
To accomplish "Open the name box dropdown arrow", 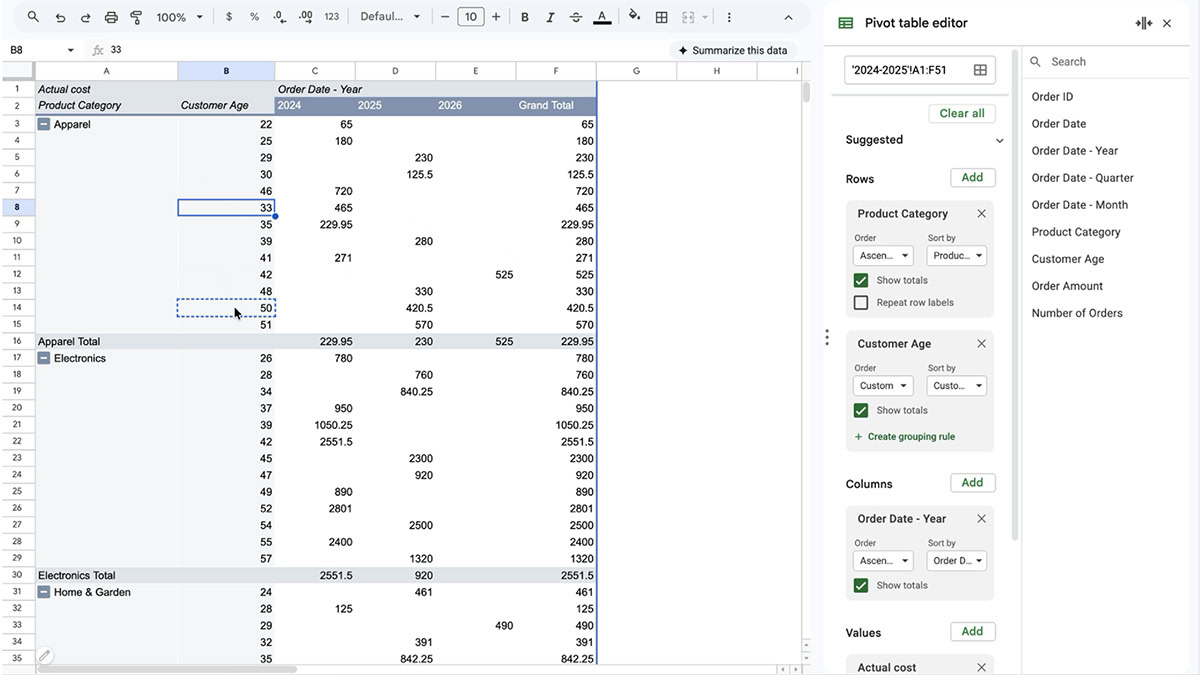I will [70, 50].
